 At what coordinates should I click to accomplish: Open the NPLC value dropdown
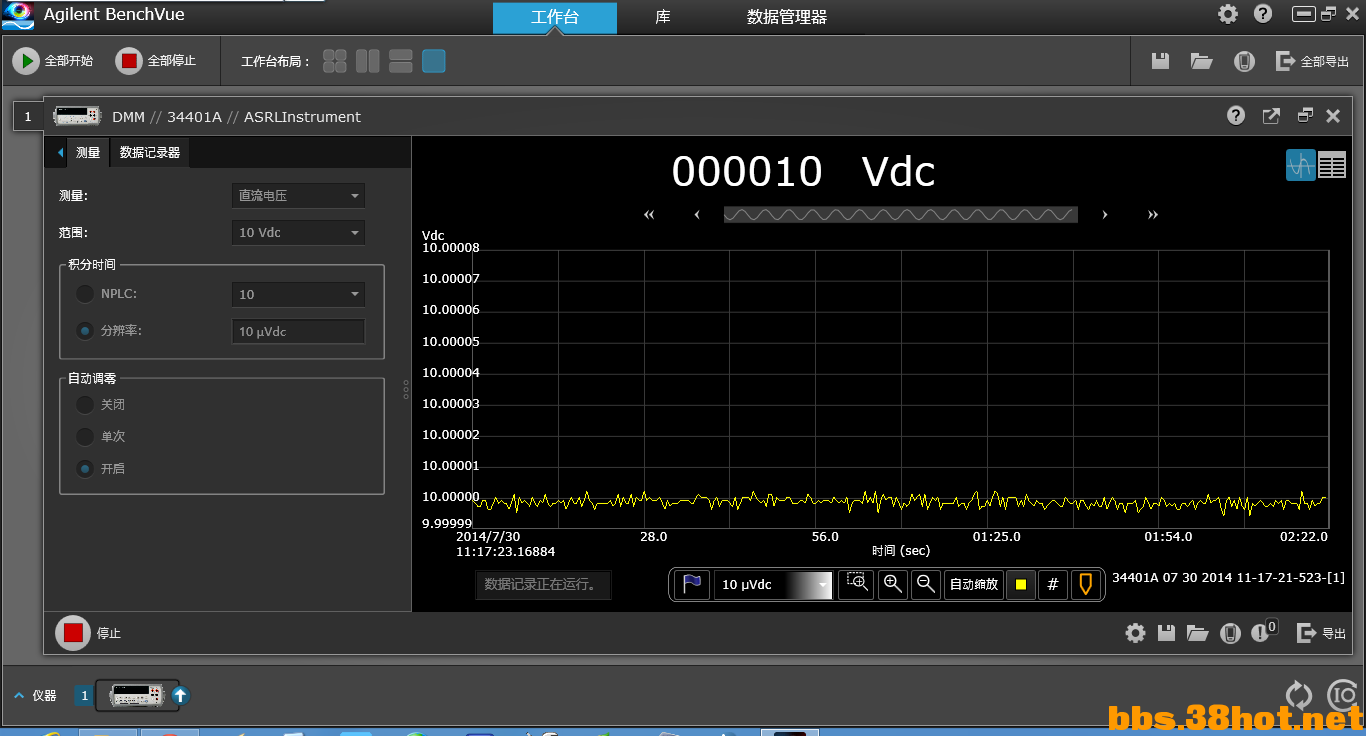[298, 294]
